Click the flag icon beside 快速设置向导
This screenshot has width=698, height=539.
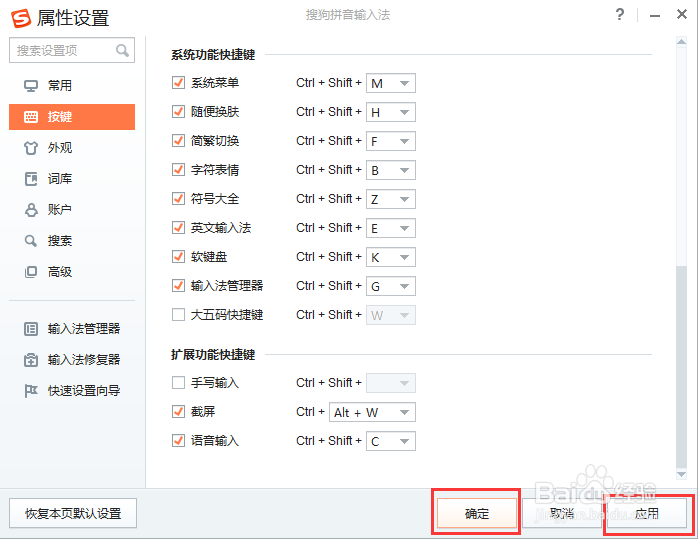tap(31, 391)
